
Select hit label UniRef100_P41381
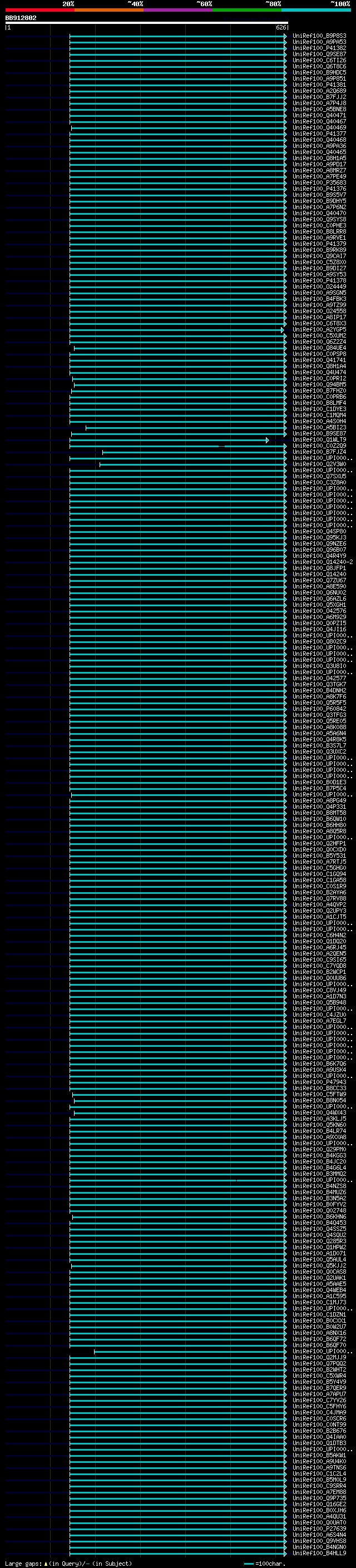click(x=319, y=85)
